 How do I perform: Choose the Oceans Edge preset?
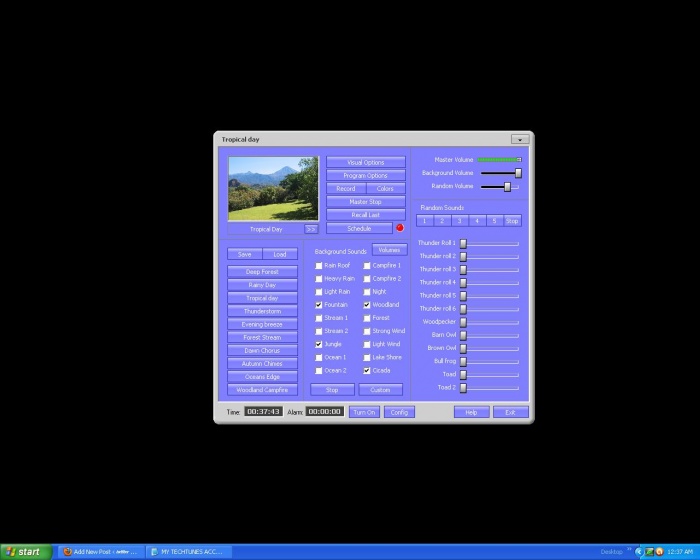(262, 377)
